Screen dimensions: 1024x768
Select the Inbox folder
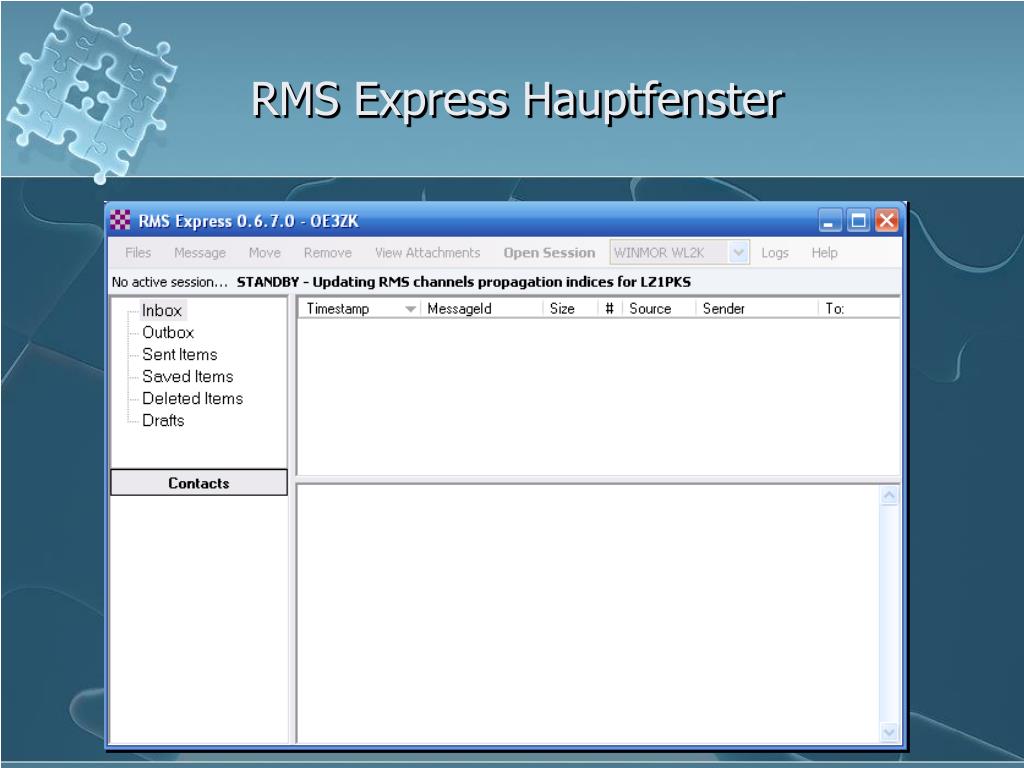[162, 310]
